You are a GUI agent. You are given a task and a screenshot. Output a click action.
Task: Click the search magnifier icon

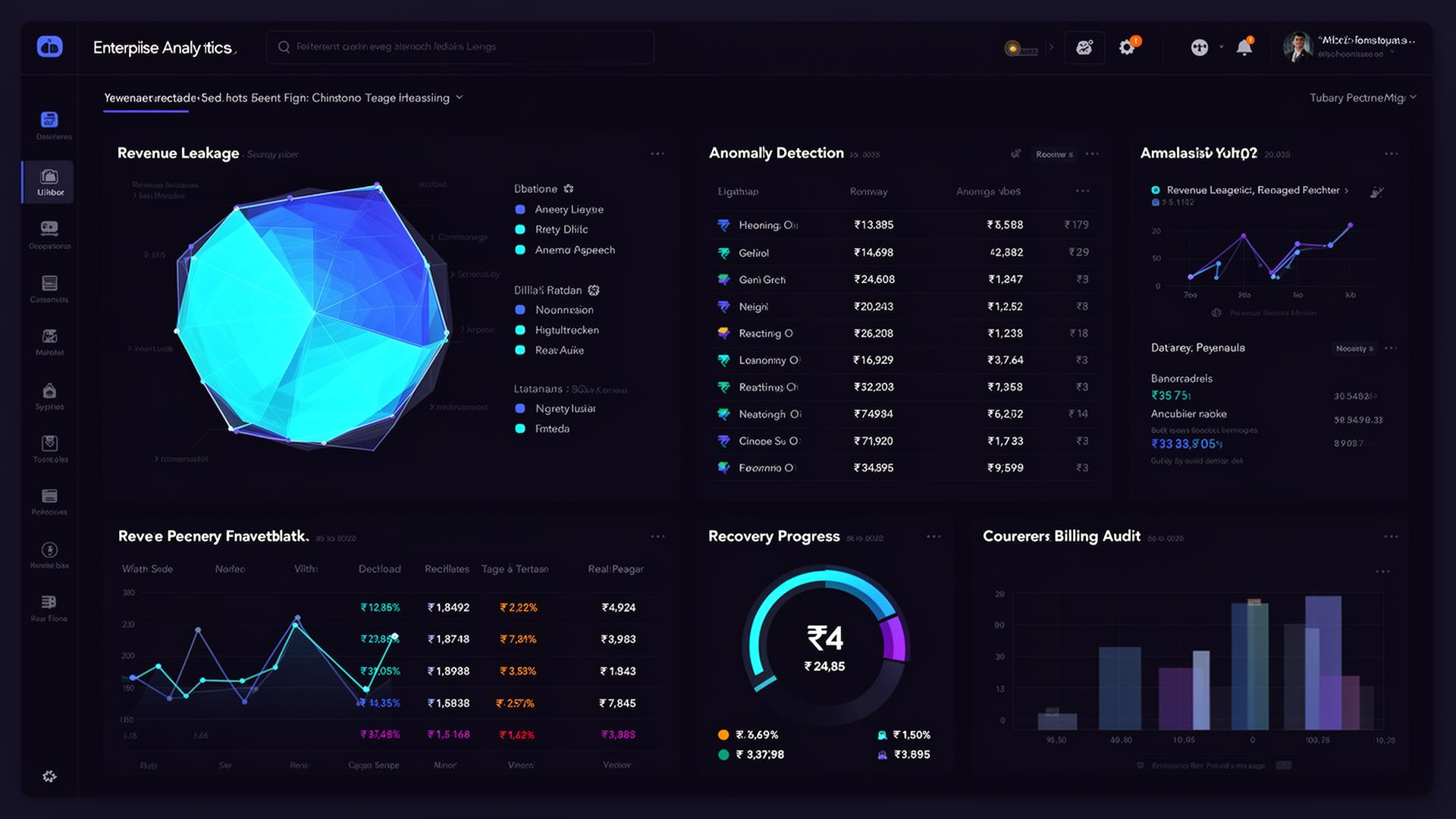pyautogui.click(x=284, y=47)
